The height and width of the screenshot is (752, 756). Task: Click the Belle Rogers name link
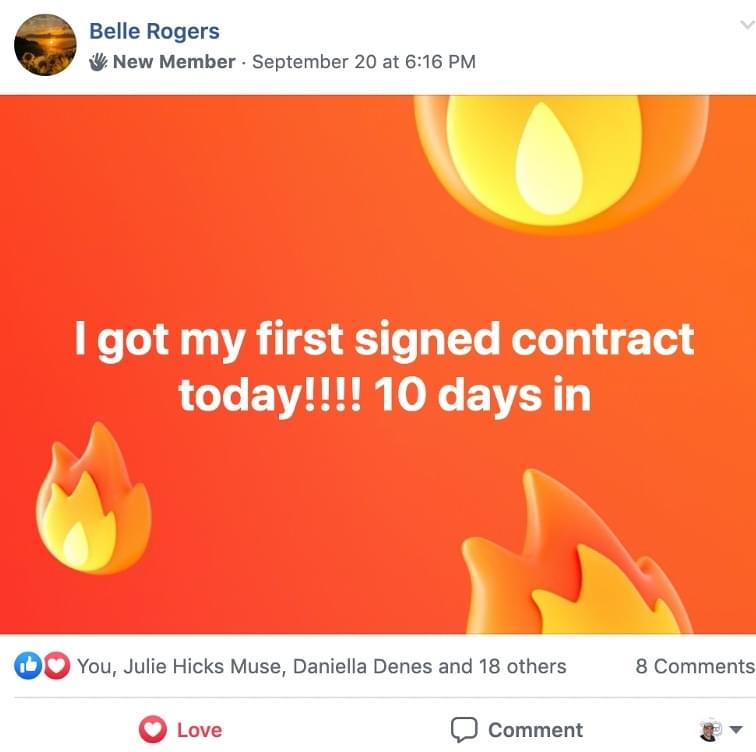(x=154, y=31)
